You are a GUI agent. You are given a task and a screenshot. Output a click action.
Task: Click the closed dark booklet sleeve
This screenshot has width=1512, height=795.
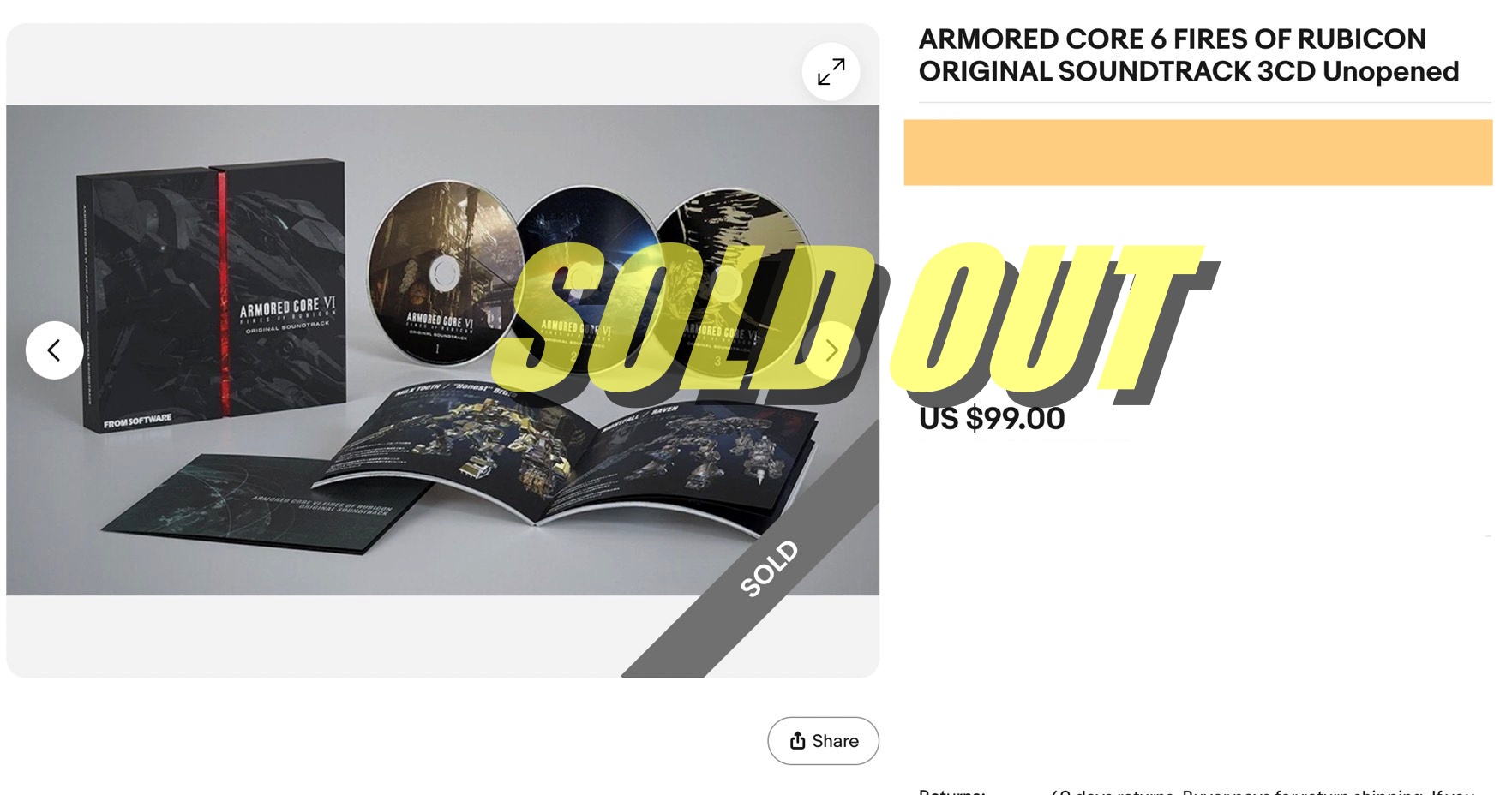pos(257,505)
